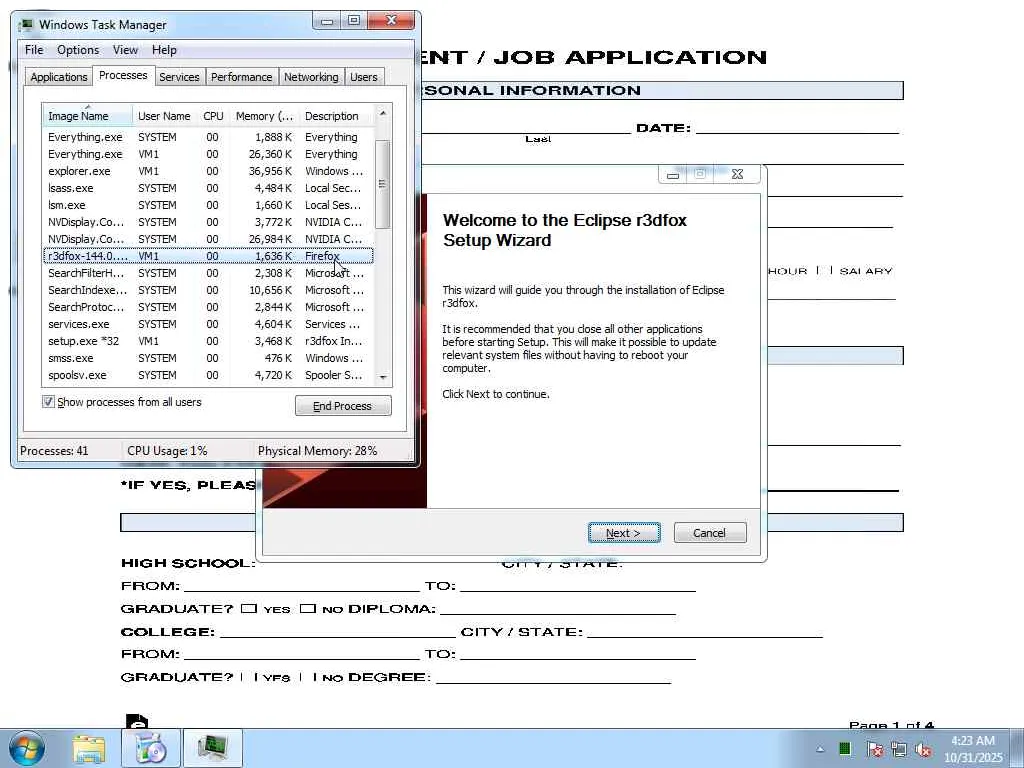Sort processes by Image Name column
This screenshot has width=1024, height=768.
[87, 116]
